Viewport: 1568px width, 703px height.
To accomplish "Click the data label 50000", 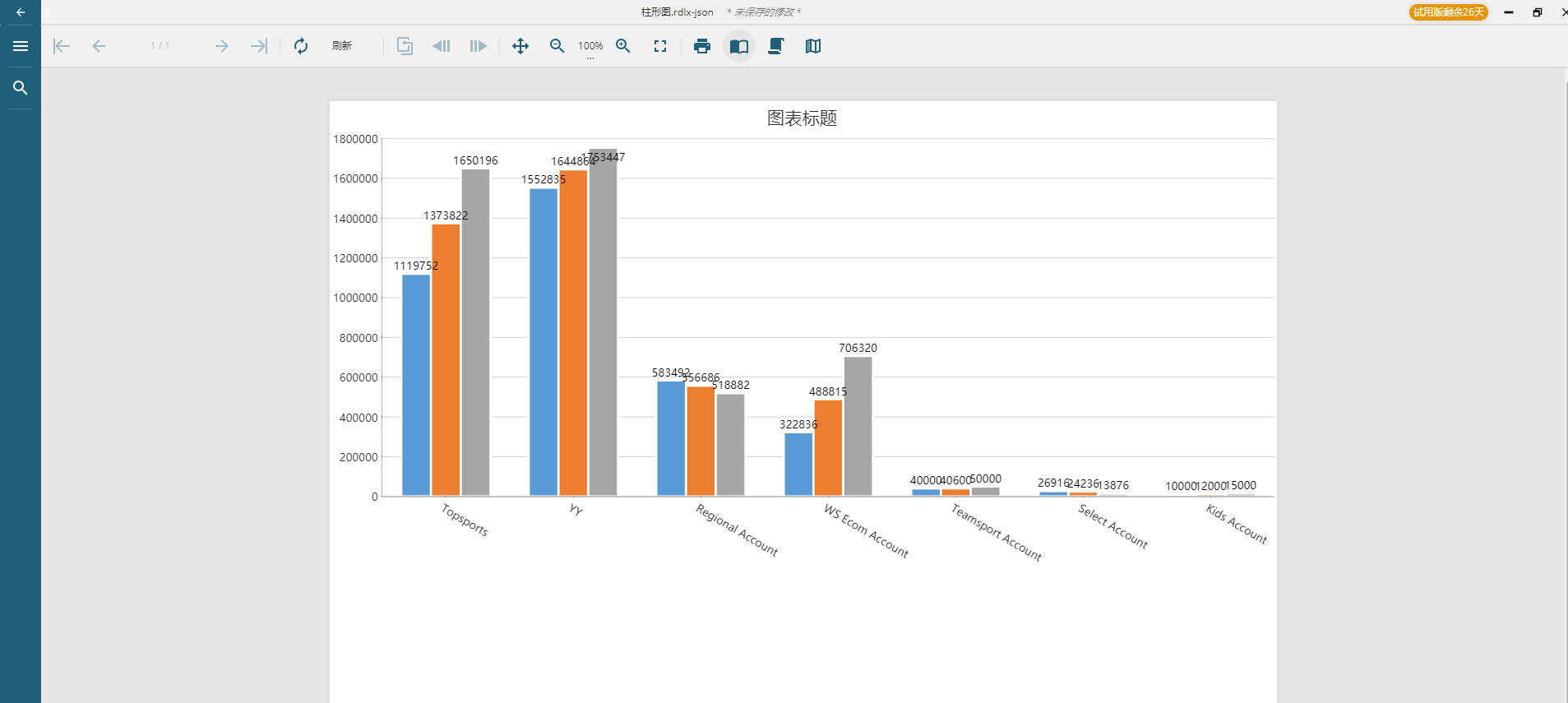I will click(x=986, y=479).
